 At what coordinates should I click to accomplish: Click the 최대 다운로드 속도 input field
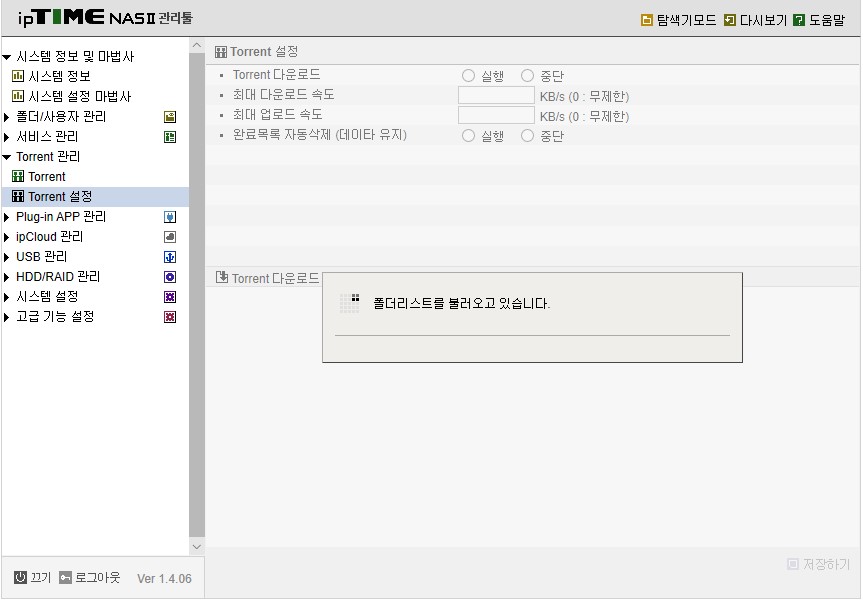(496, 95)
